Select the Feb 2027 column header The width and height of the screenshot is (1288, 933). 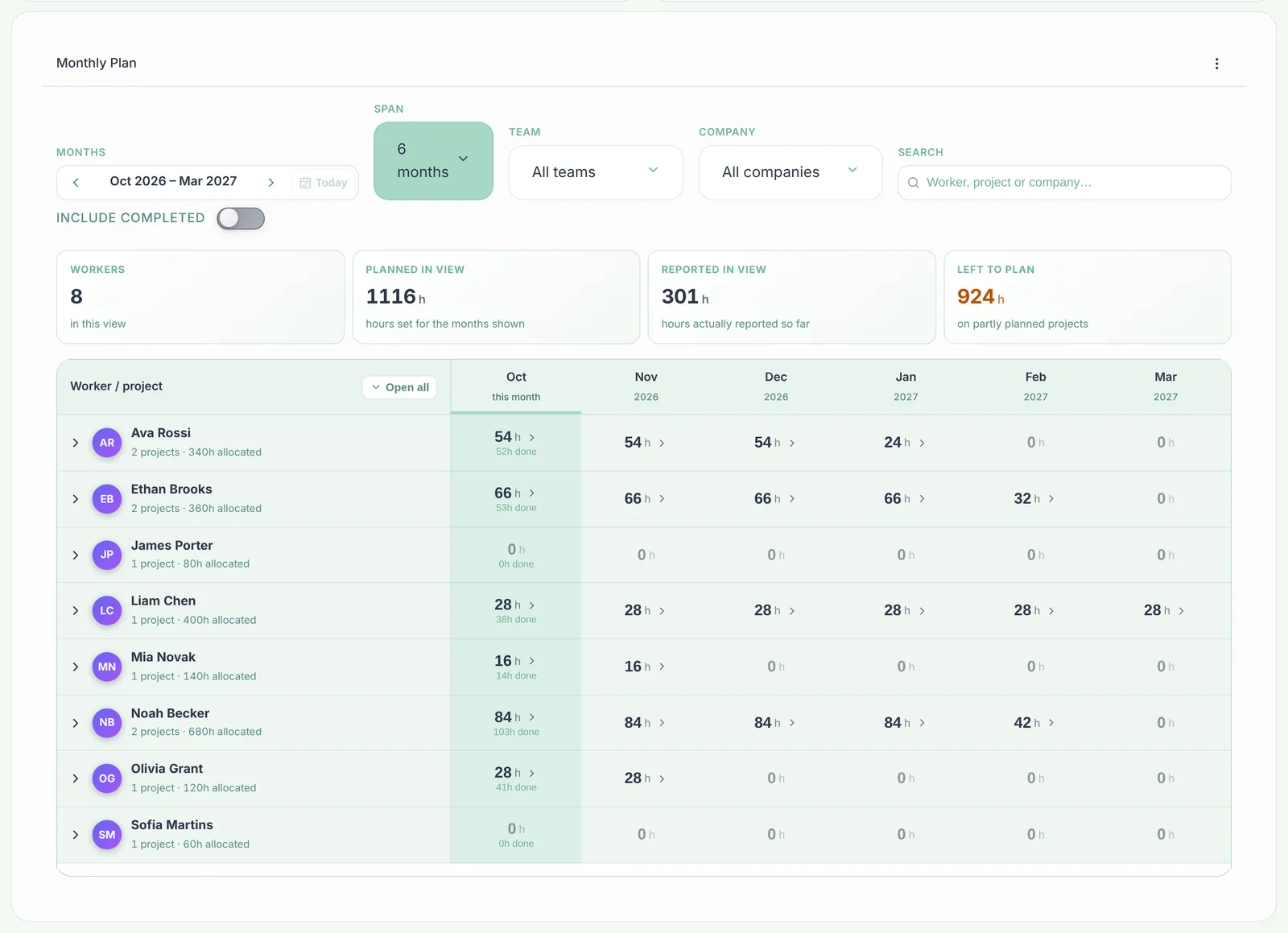tap(1035, 386)
